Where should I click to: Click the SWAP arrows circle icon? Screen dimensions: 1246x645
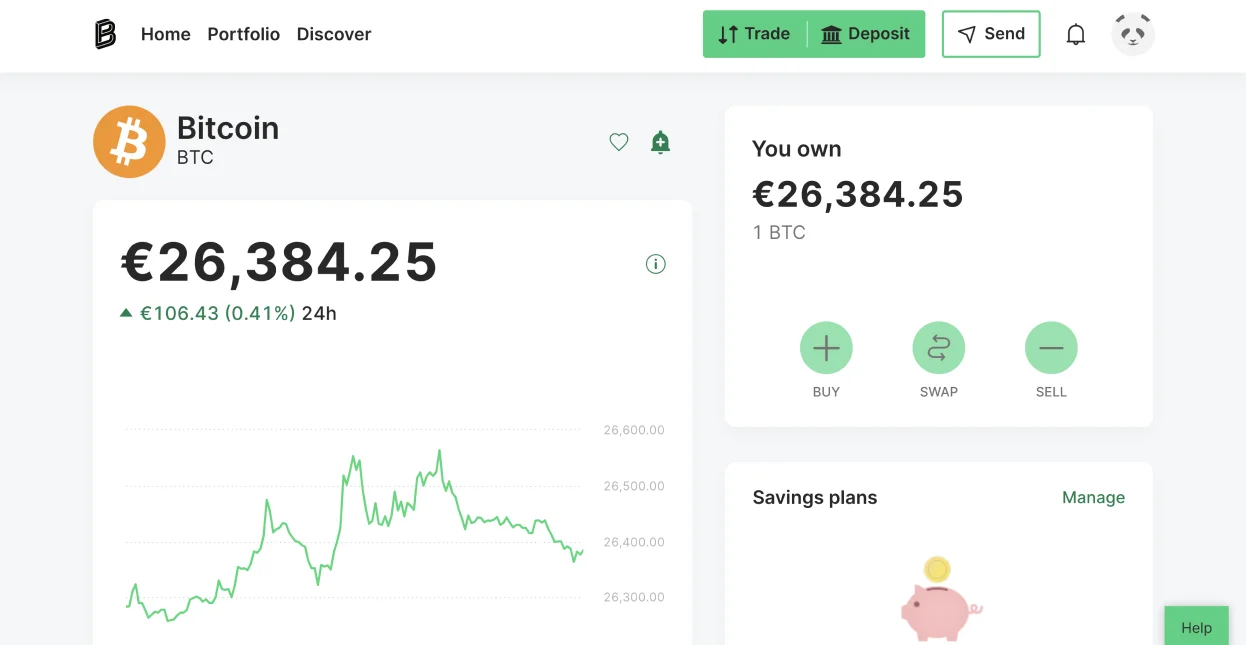tap(939, 348)
